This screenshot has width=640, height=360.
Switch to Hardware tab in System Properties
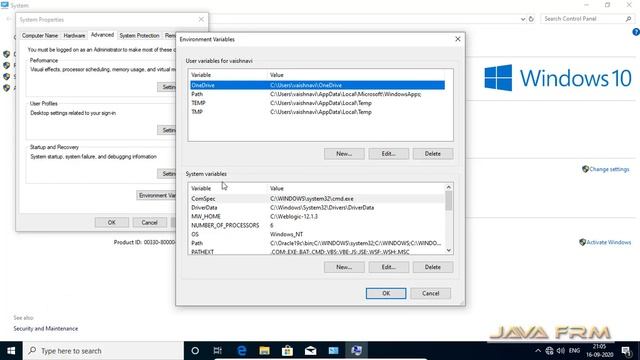click(x=74, y=36)
